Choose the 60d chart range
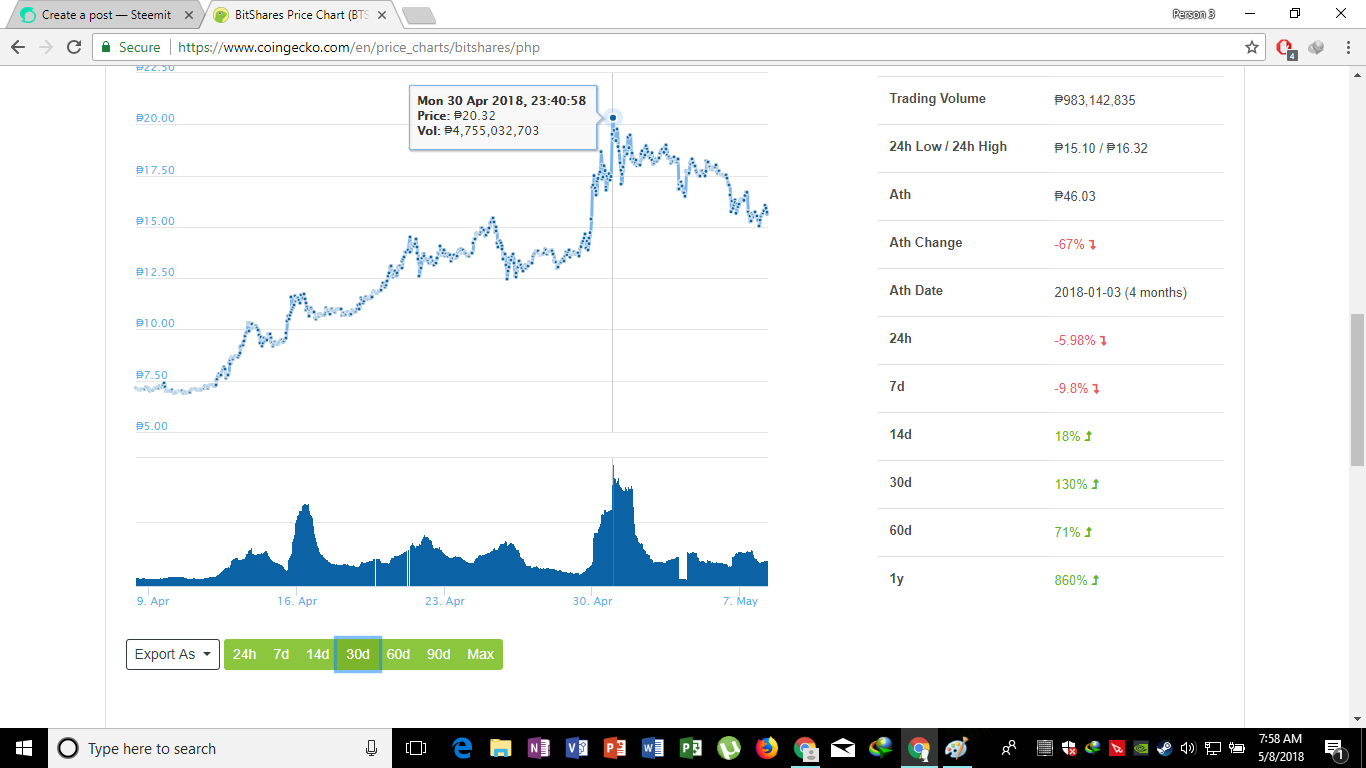Image resolution: width=1366 pixels, height=768 pixels. point(398,654)
